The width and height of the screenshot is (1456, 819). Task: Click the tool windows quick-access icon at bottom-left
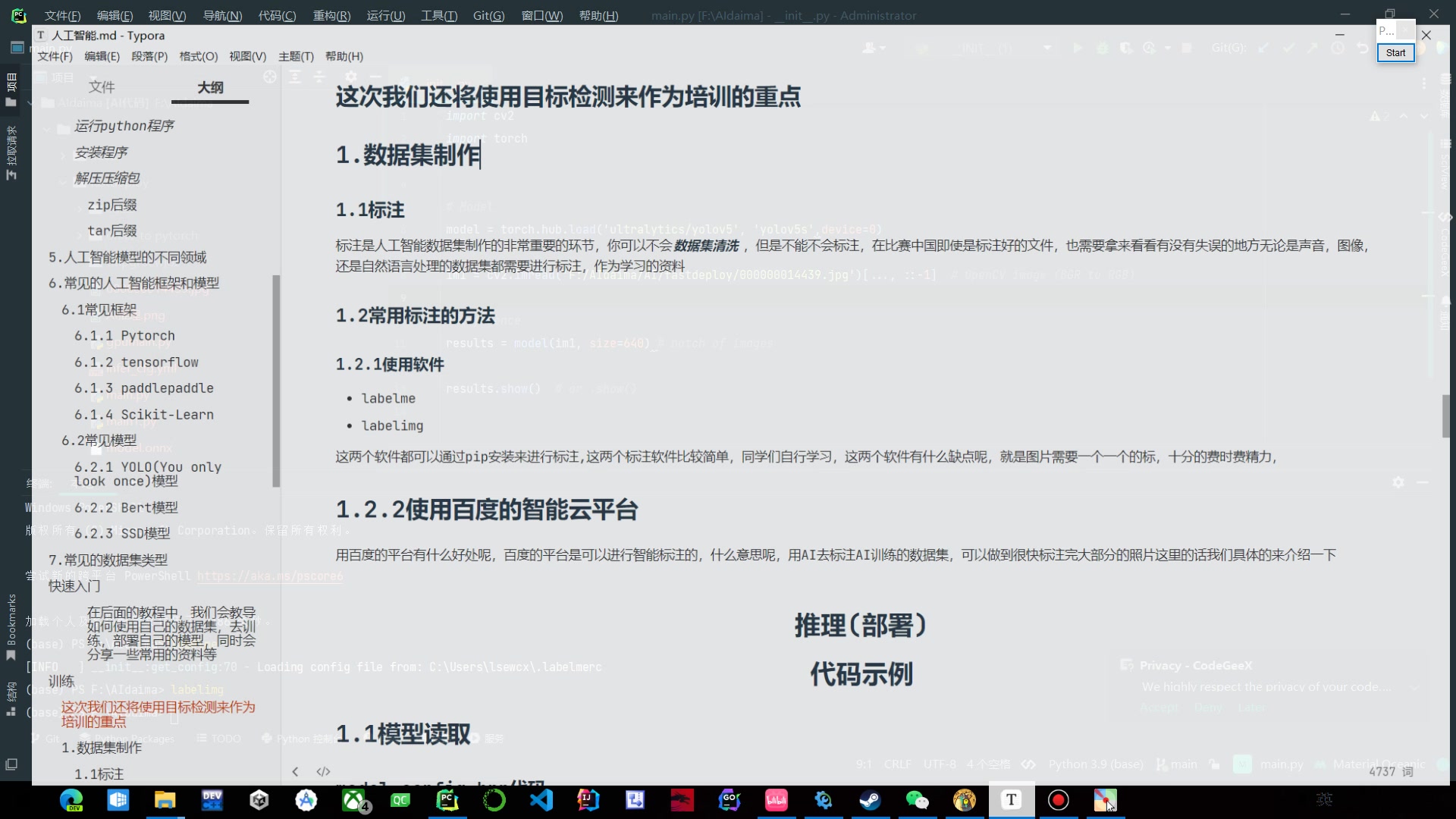coord(11,764)
